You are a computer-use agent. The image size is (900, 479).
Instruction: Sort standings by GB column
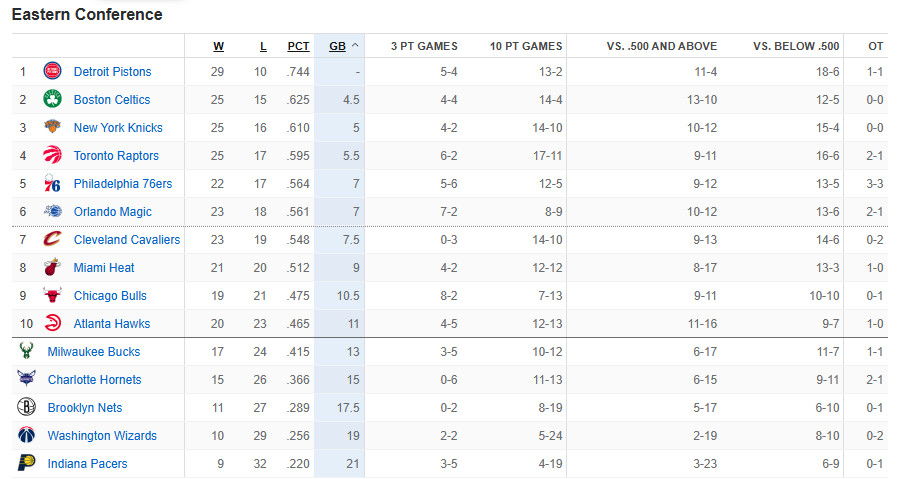coord(338,46)
